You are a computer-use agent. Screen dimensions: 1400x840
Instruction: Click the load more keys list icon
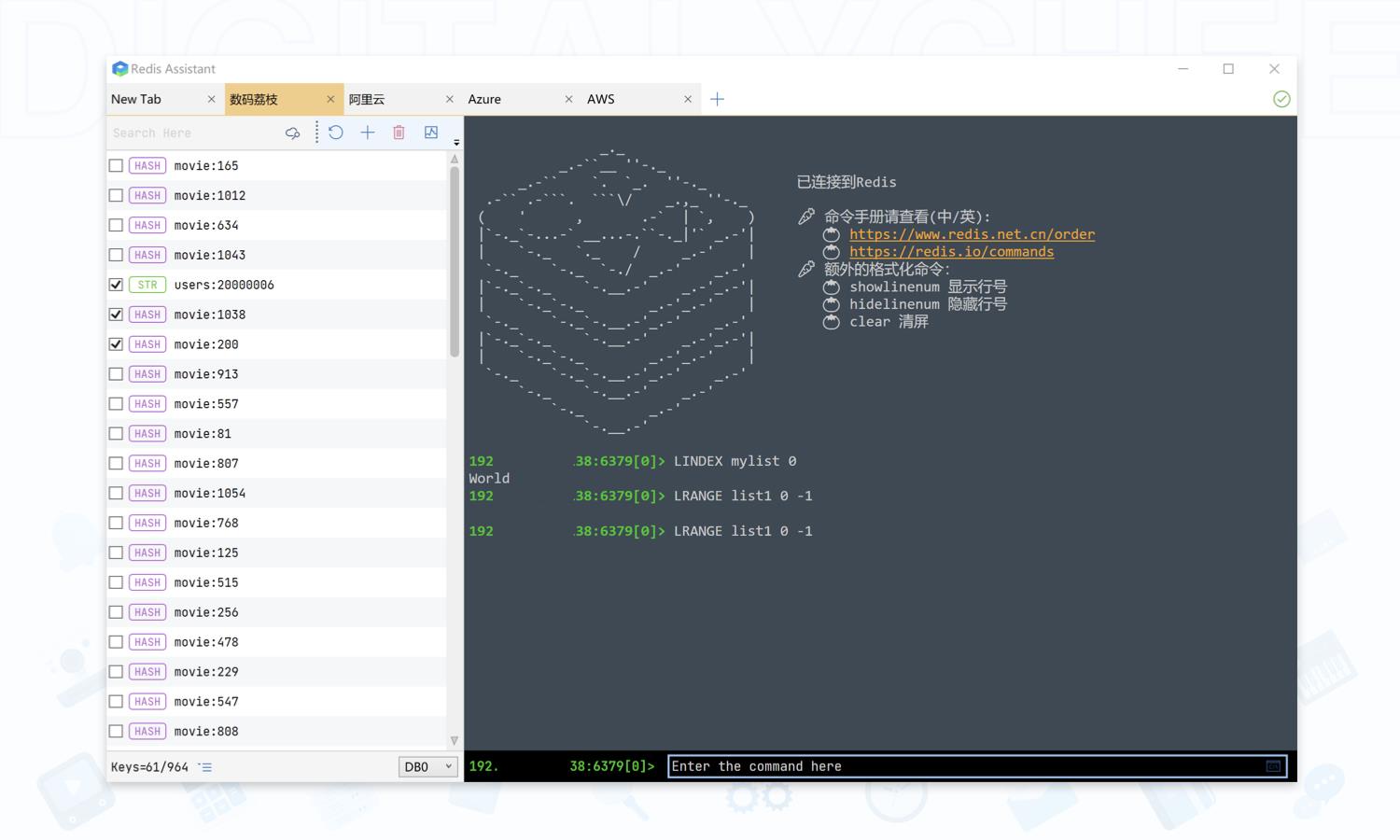[x=205, y=767]
